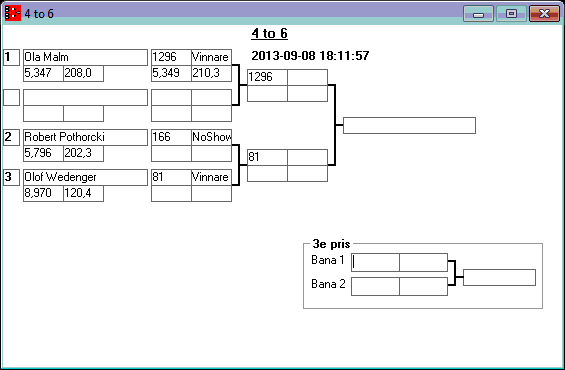Click the semifinal field showing 81
Screen dimensions: 565x370
point(267,157)
